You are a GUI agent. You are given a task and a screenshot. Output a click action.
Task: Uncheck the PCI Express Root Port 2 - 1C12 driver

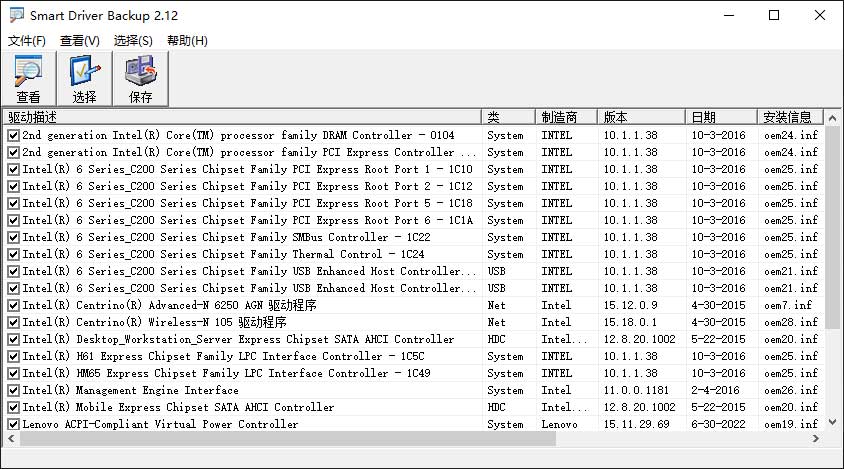pos(13,187)
